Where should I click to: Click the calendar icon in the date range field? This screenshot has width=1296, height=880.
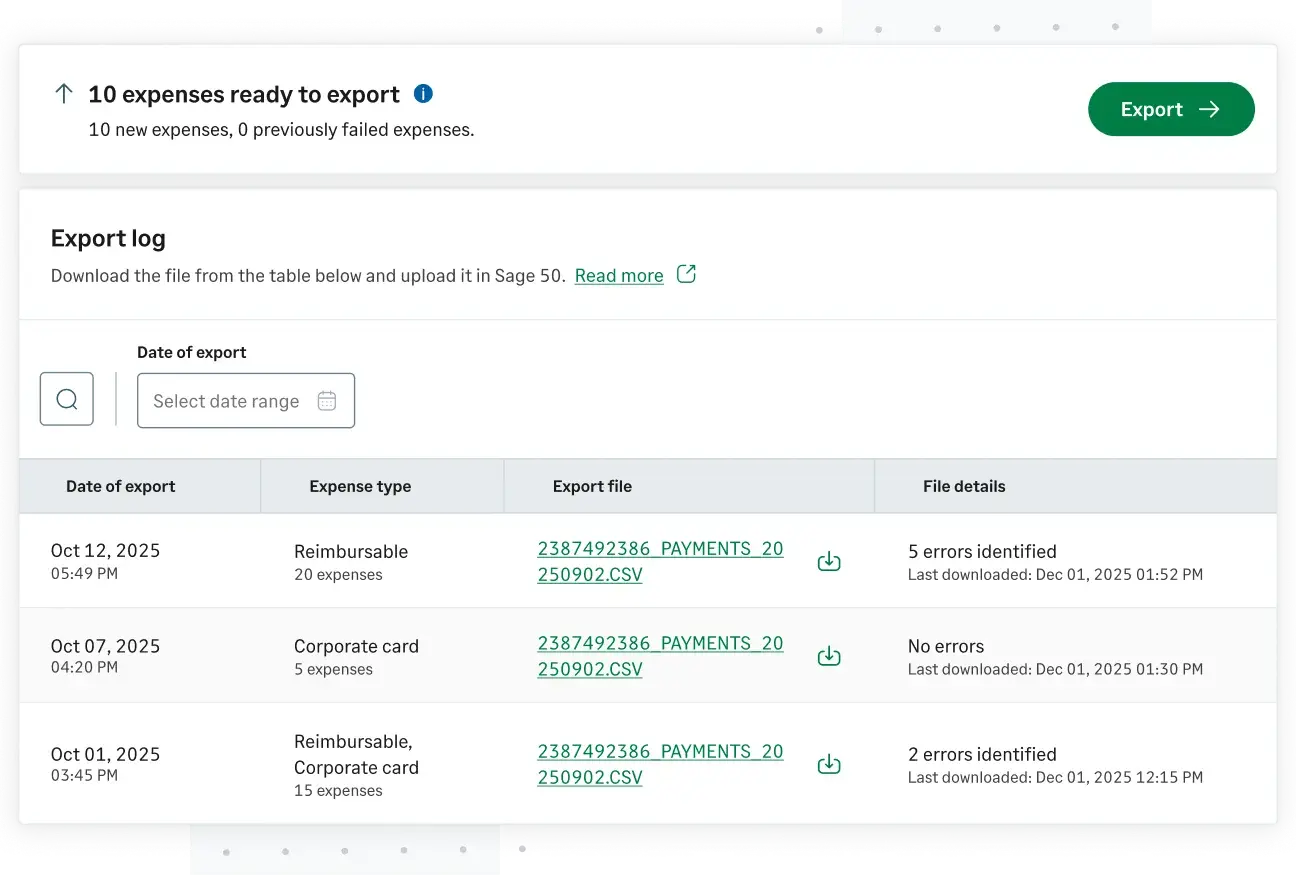[x=326, y=399]
